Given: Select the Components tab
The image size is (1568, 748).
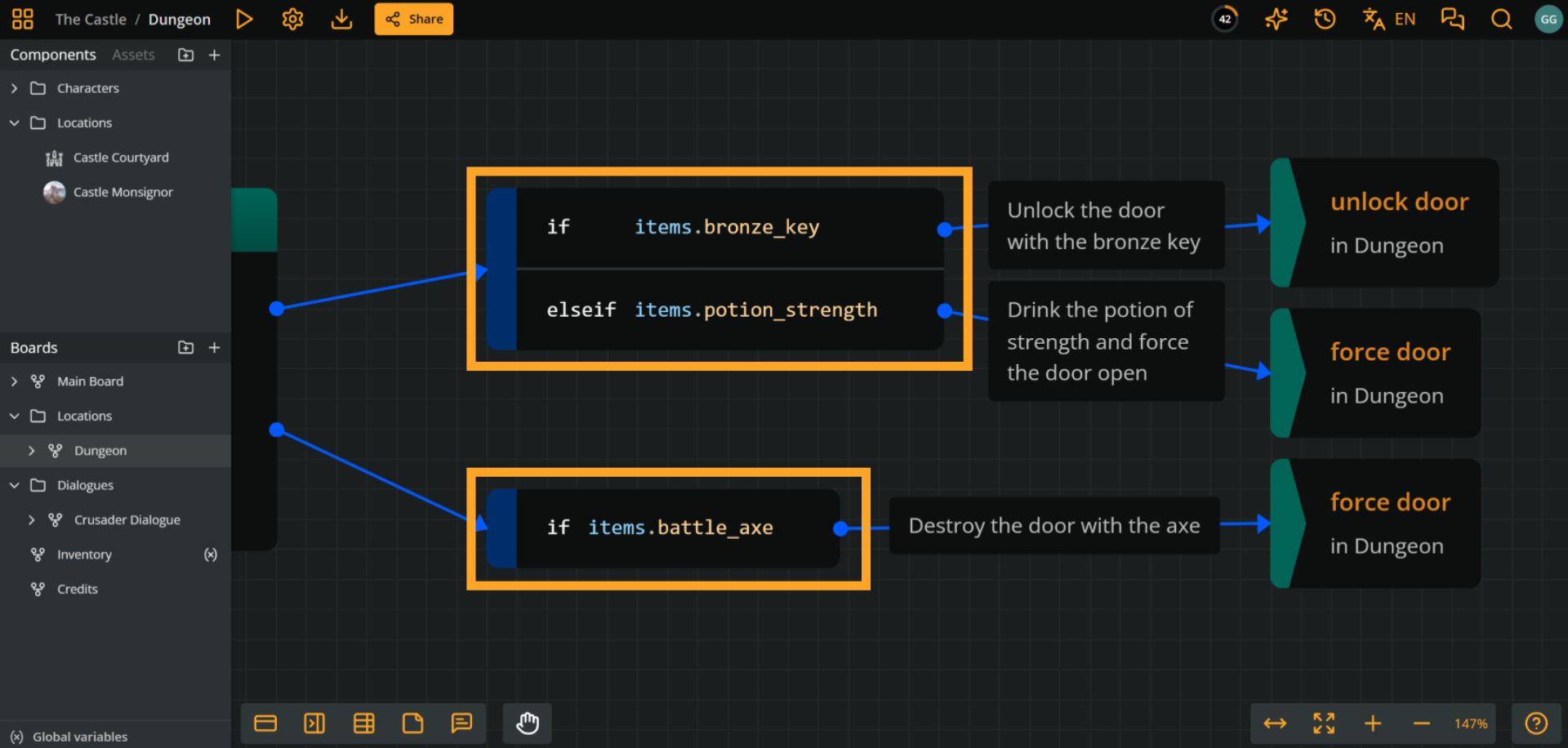Looking at the screenshot, I should coord(53,55).
